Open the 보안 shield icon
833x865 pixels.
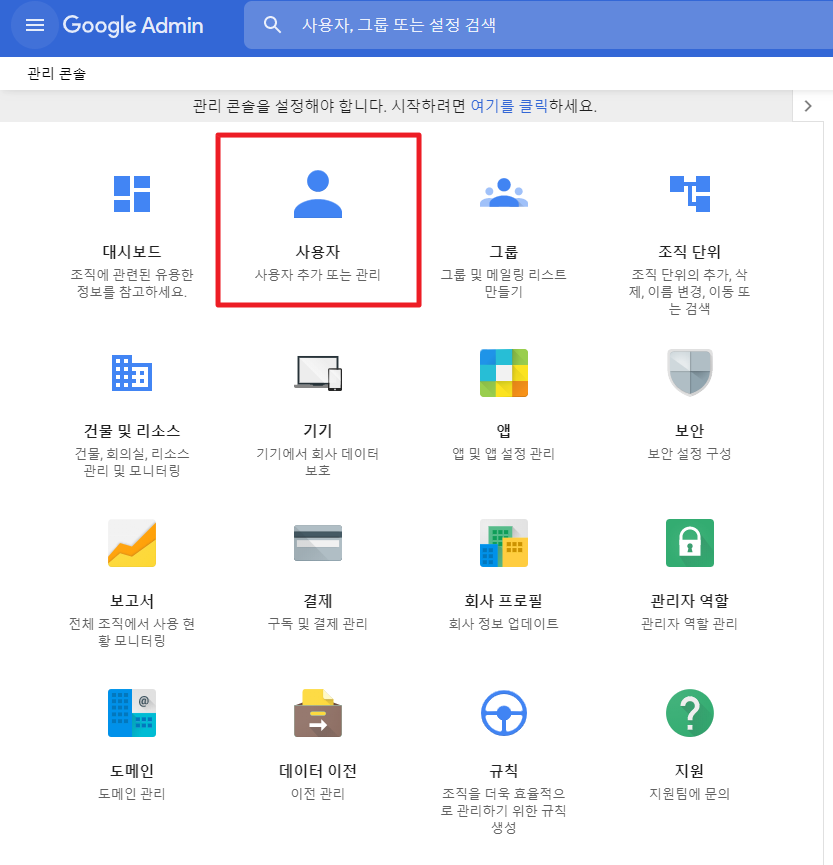click(x=690, y=372)
